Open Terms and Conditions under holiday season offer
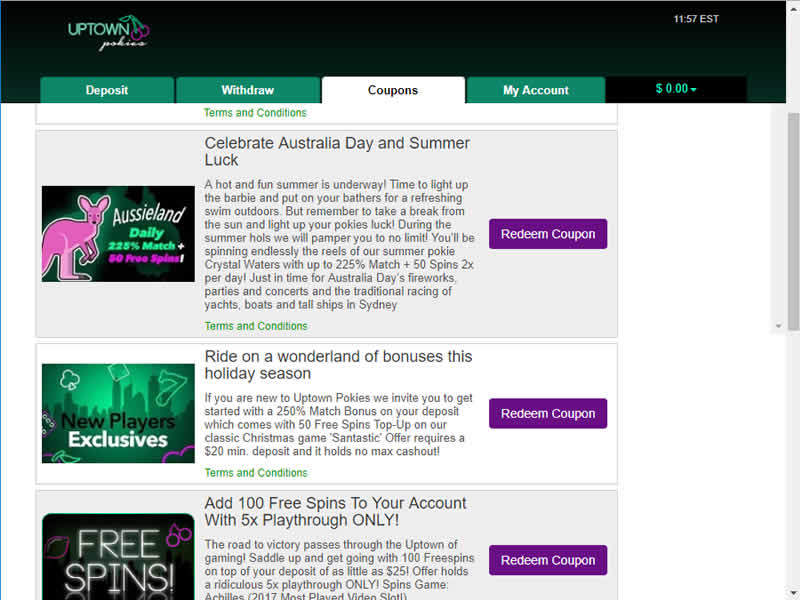Image resolution: width=800 pixels, height=600 pixels. click(x=256, y=473)
